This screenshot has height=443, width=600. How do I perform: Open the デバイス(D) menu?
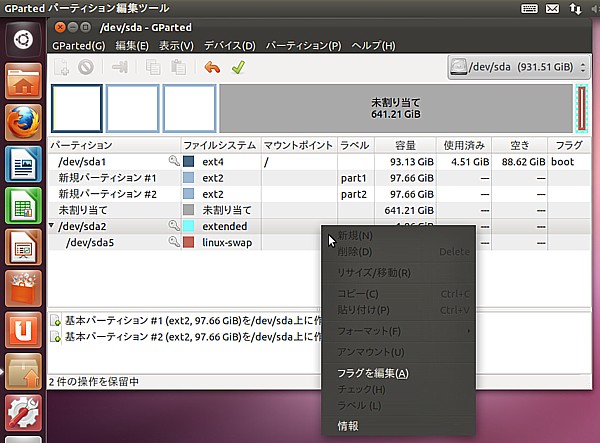pyautogui.click(x=230, y=46)
